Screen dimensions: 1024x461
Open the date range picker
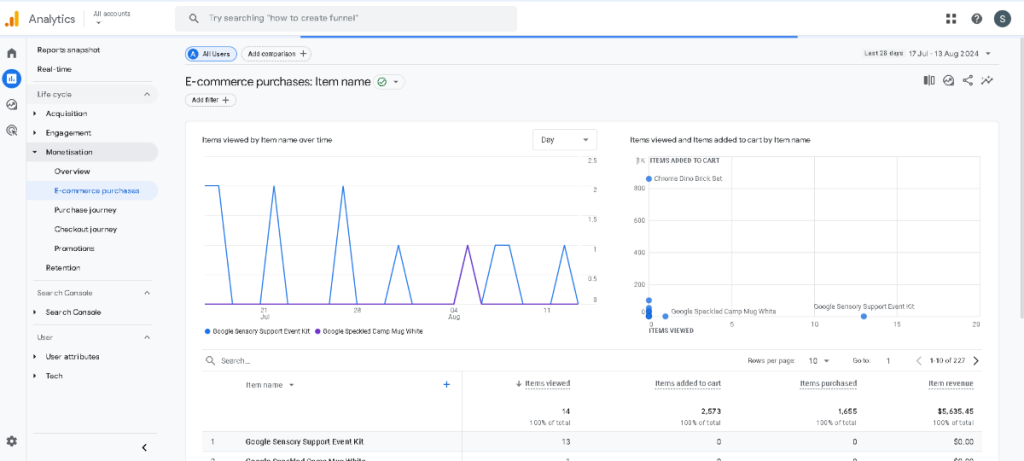(x=928, y=54)
